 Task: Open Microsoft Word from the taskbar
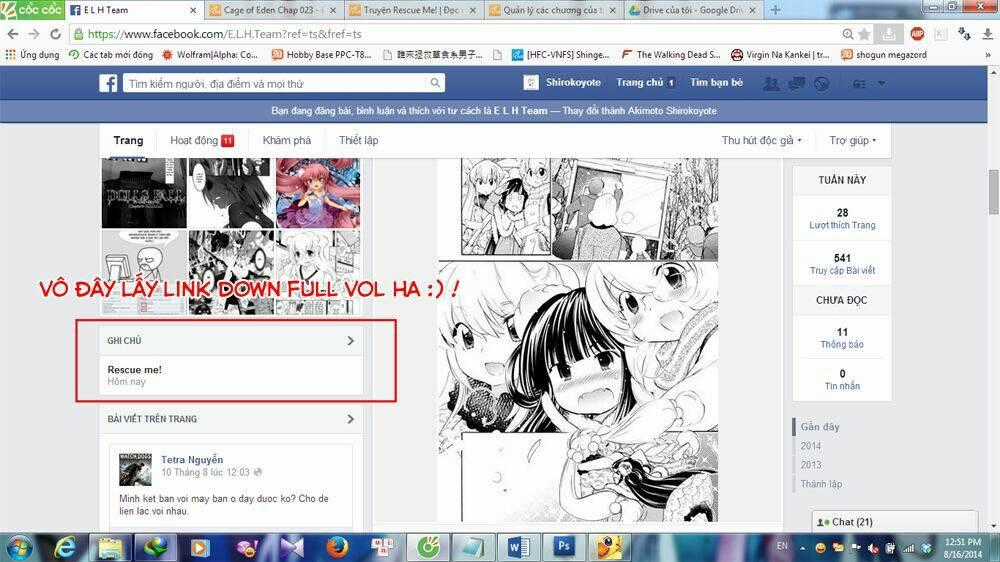[x=519, y=547]
